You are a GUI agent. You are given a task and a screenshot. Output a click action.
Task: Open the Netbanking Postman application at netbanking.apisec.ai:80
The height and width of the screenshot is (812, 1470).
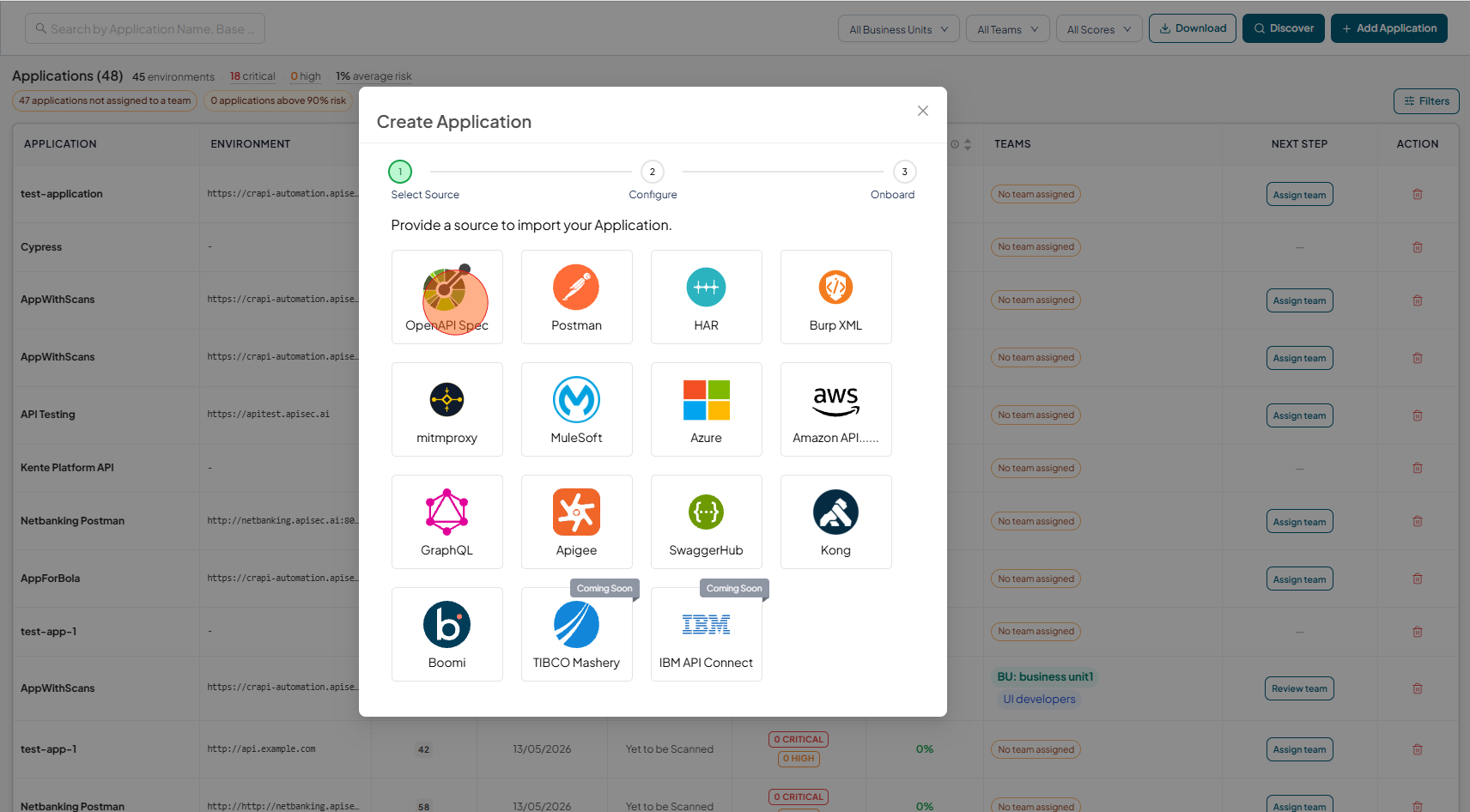coord(72,521)
